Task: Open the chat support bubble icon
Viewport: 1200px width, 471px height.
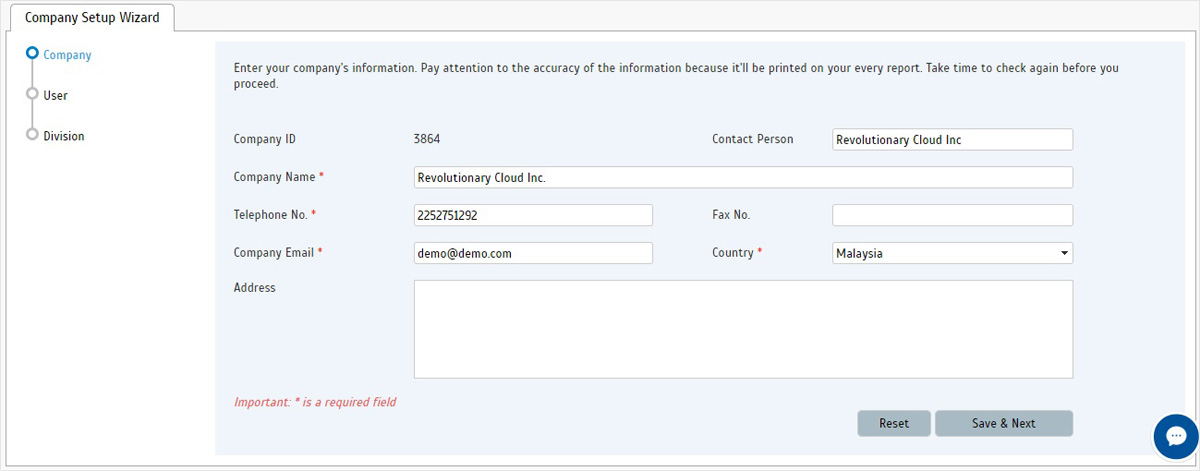Action: (1175, 436)
